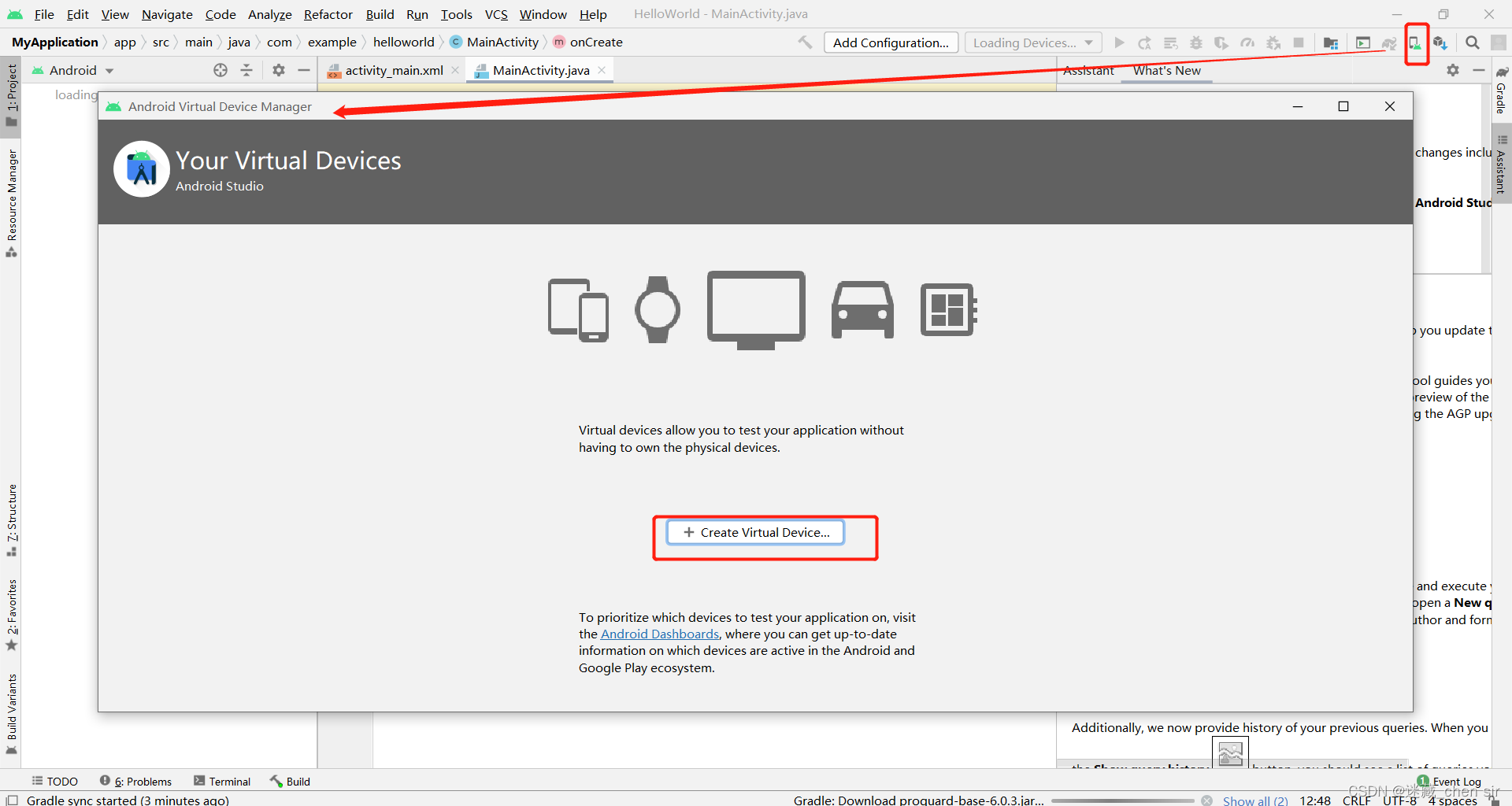Image resolution: width=1512 pixels, height=806 pixels.
Task: Open the SDK Manager toolbar icon
Action: coord(1440,43)
